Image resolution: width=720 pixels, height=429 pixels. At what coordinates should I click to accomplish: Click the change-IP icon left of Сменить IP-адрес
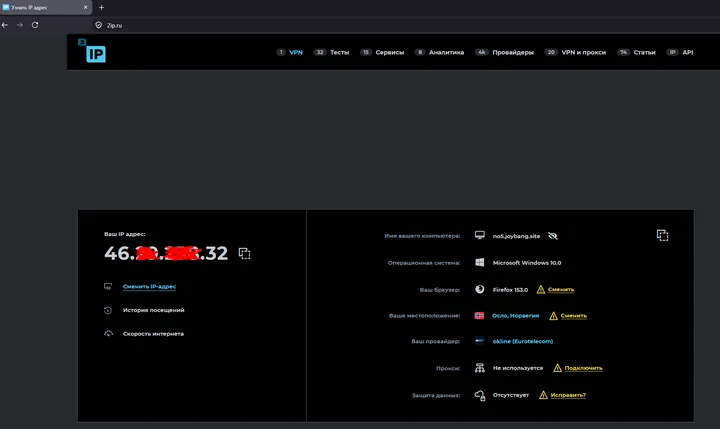click(x=108, y=287)
